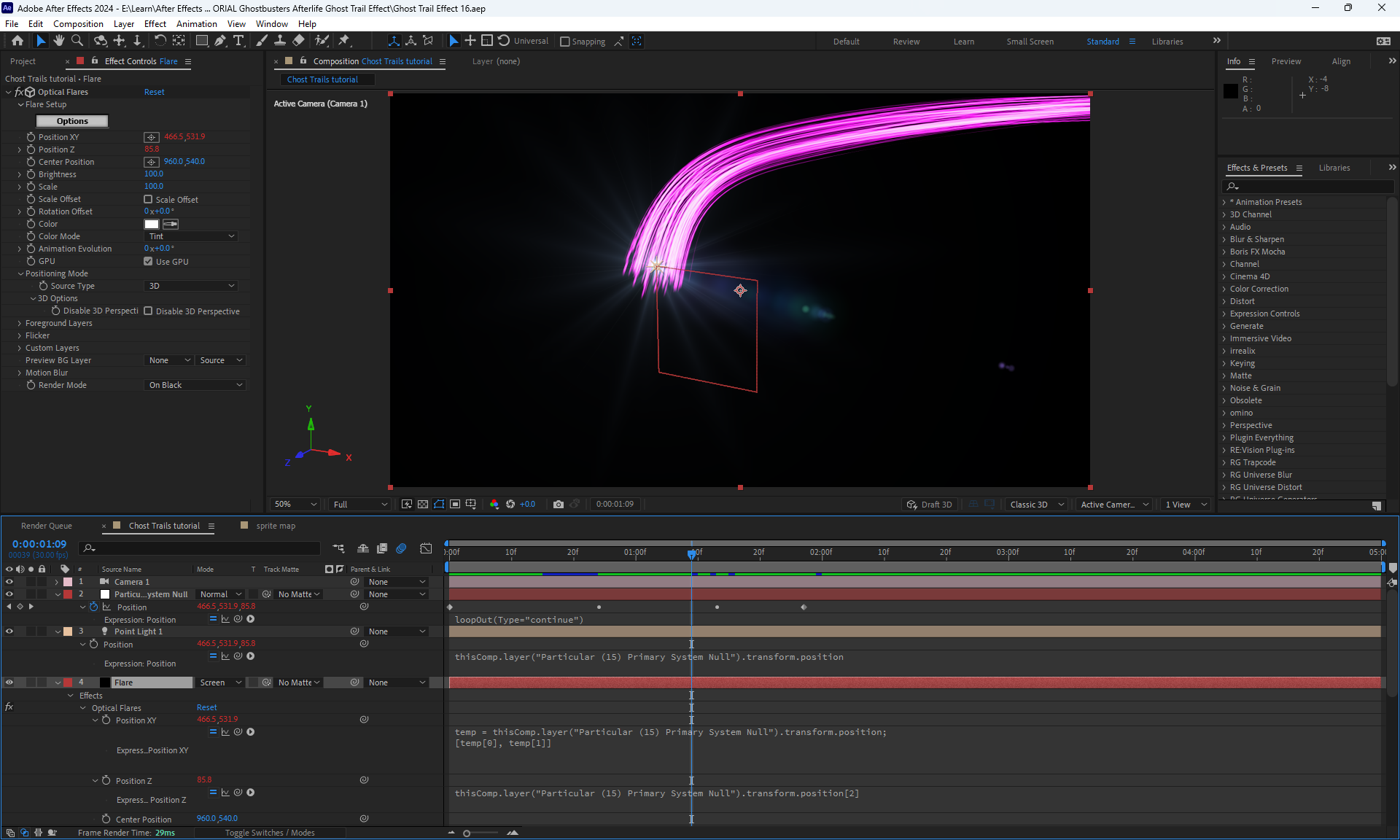Enable the Snapping checkbox
This screenshot has height=840, width=1400.
[x=565, y=42]
